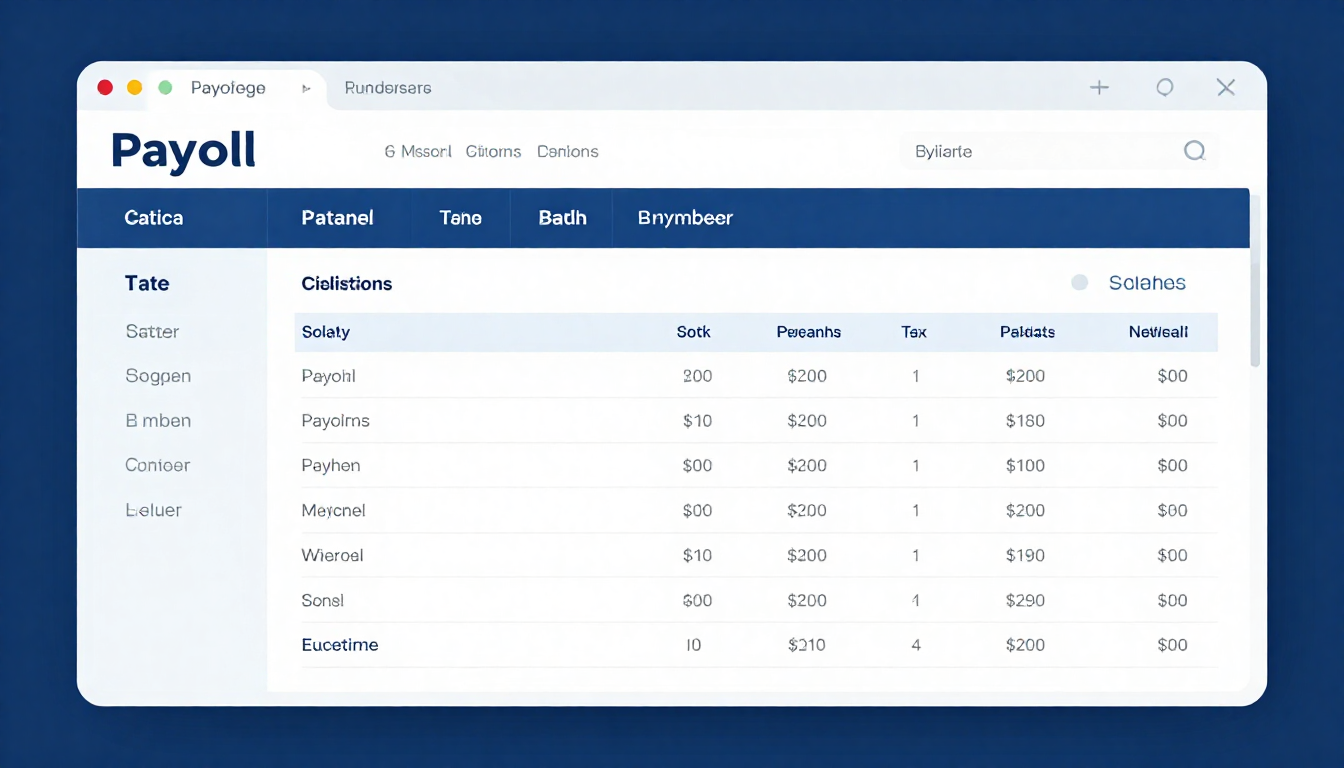Screen dimensions: 1344x768
Task: Click the vertical scrollbar at right edge
Action: [1256, 300]
